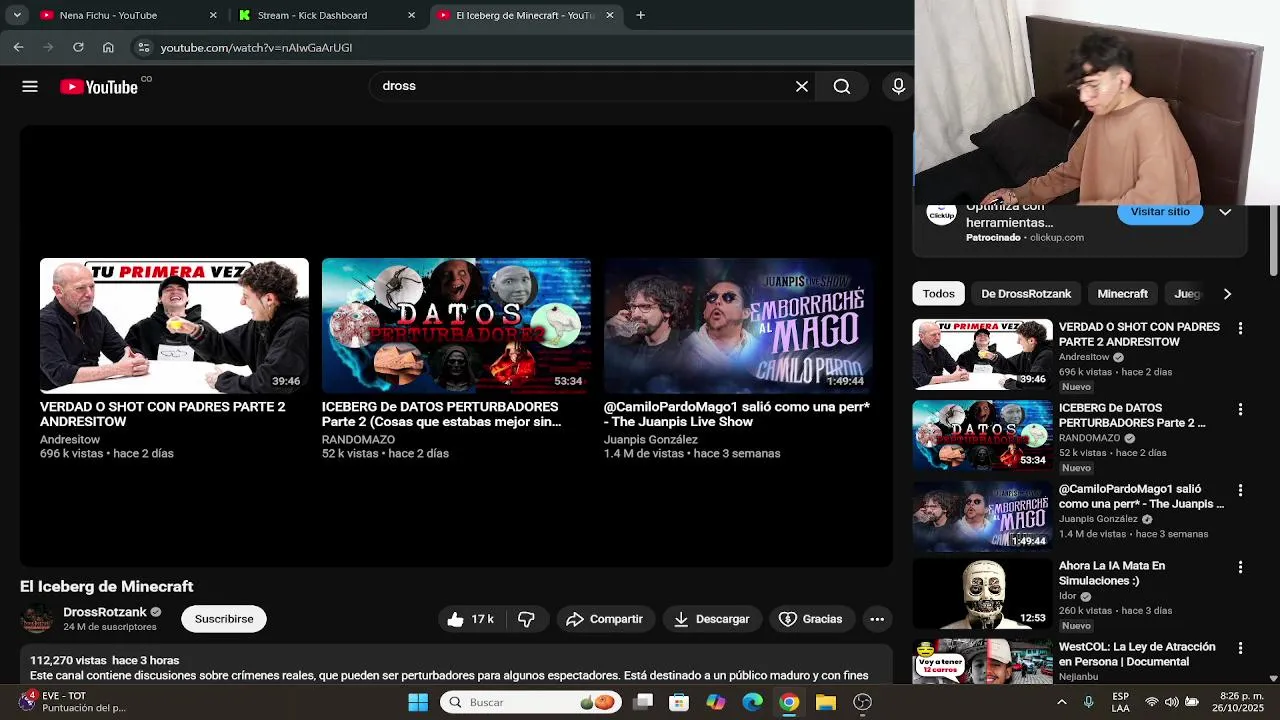Click the address bar URL

[x=256, y=47]
